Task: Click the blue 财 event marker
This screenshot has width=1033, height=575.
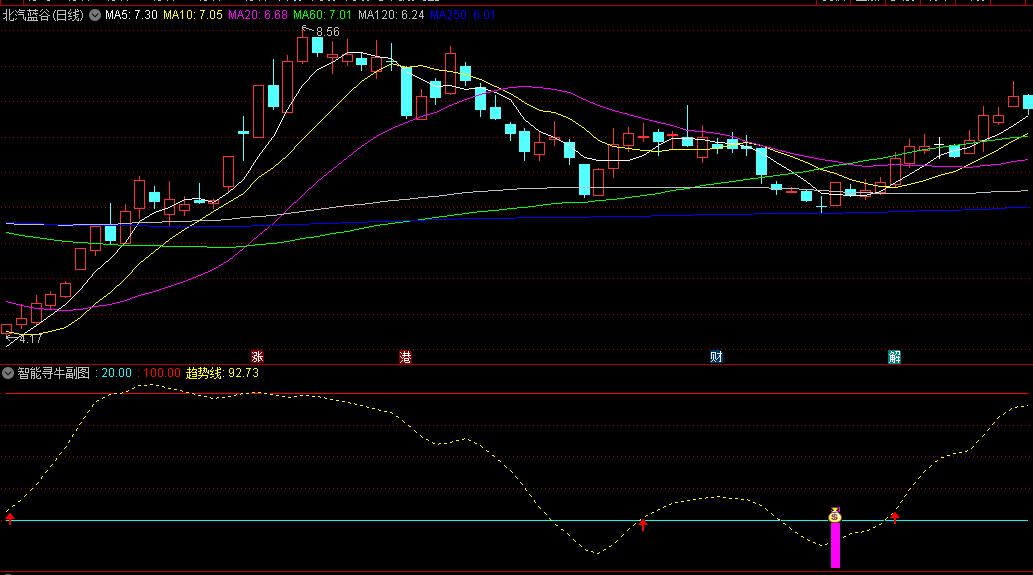Action: coord(716,356)
